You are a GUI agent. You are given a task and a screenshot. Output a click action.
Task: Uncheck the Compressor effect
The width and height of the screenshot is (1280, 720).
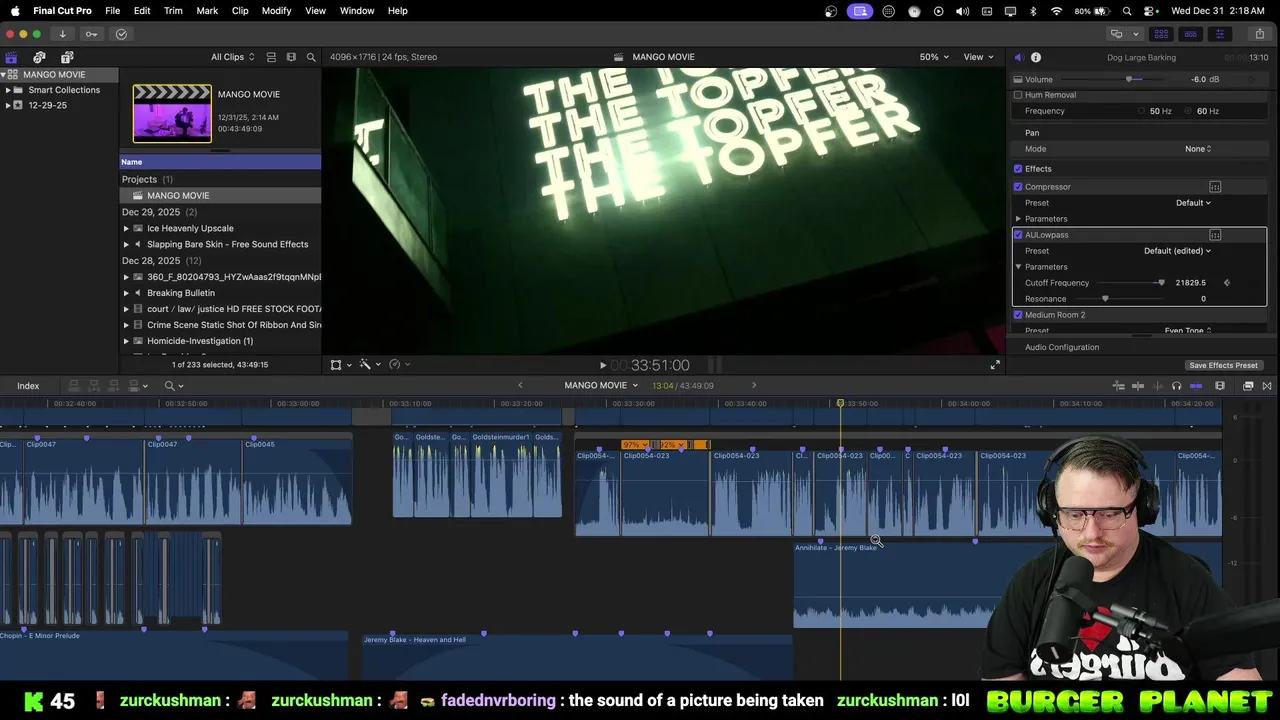[1018, 187]
